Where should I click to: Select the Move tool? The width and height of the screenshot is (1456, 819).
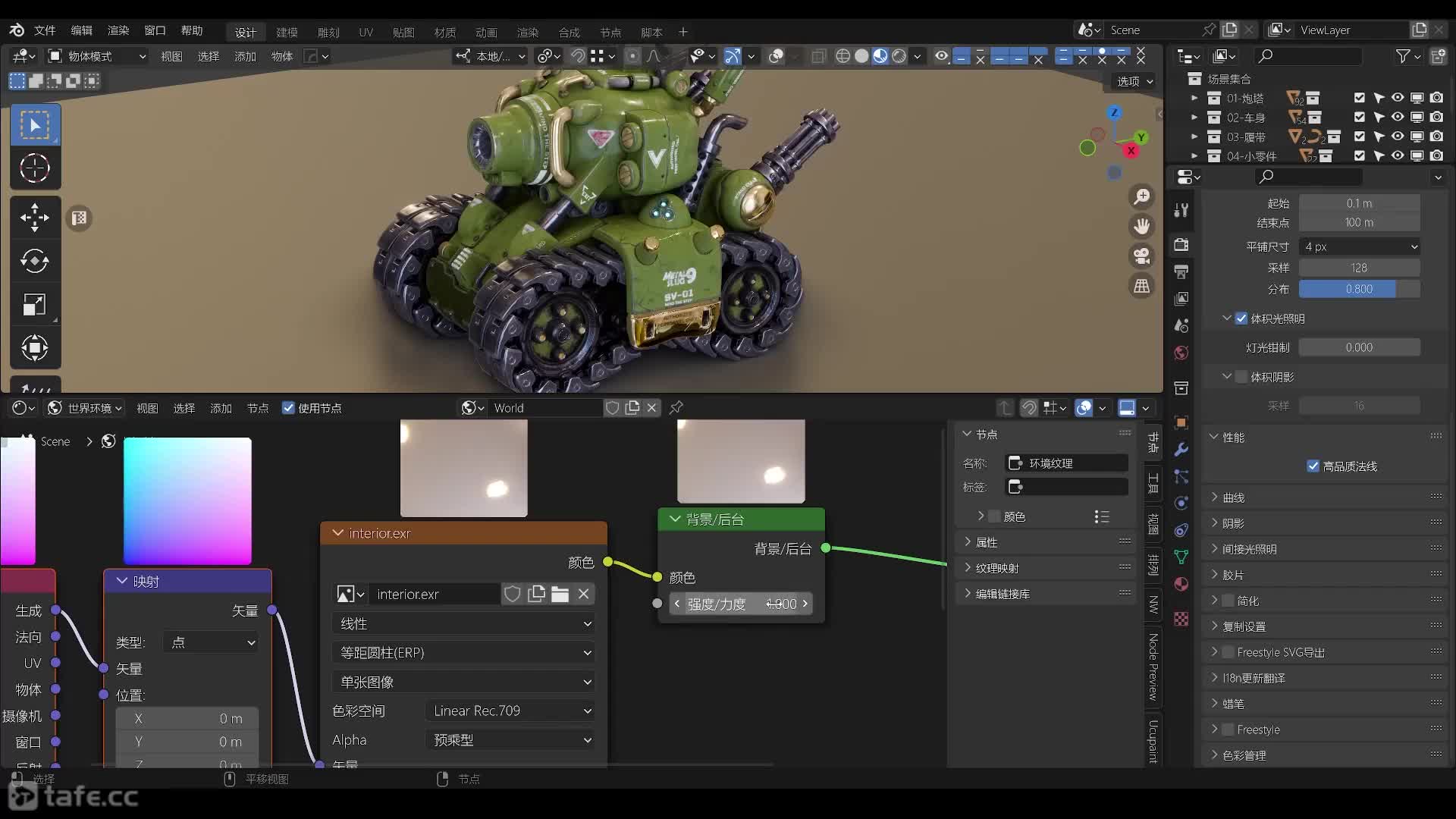click(x=35, y=218)
